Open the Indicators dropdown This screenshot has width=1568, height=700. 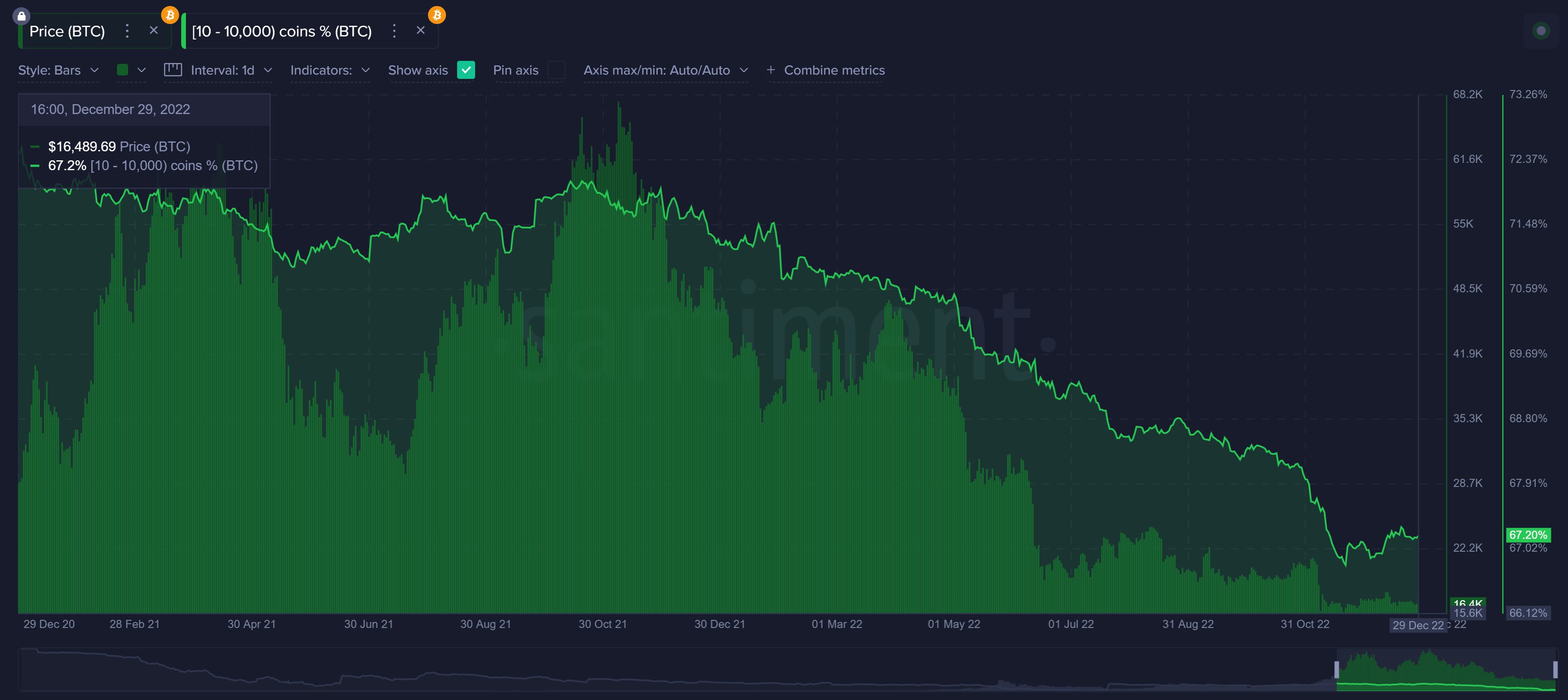330,70
